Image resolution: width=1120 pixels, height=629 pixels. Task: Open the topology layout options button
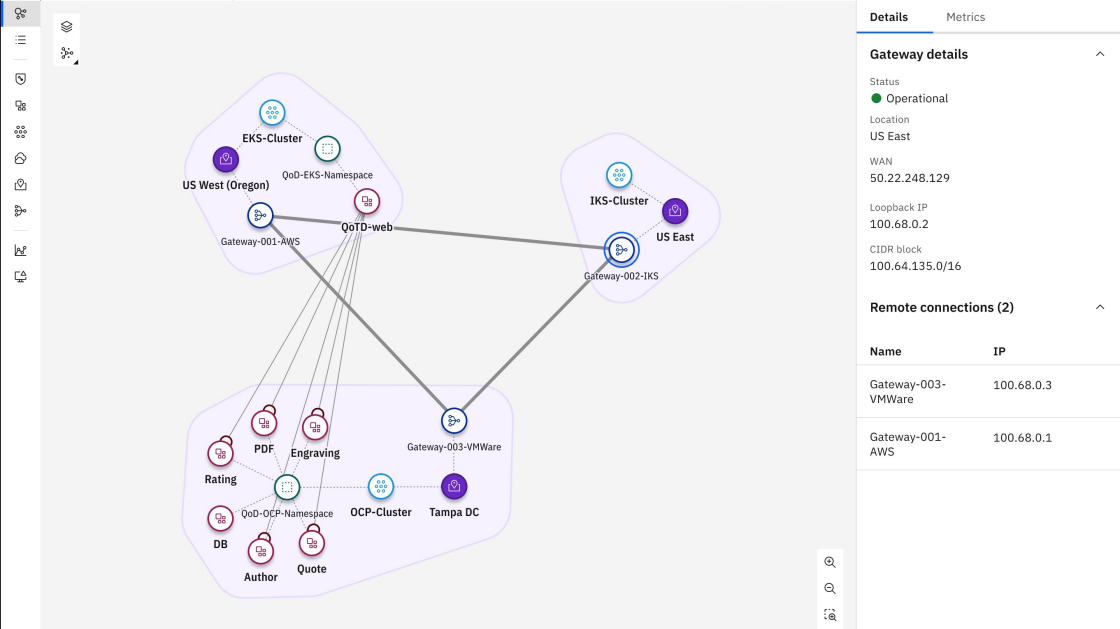(x=66, y=54)
